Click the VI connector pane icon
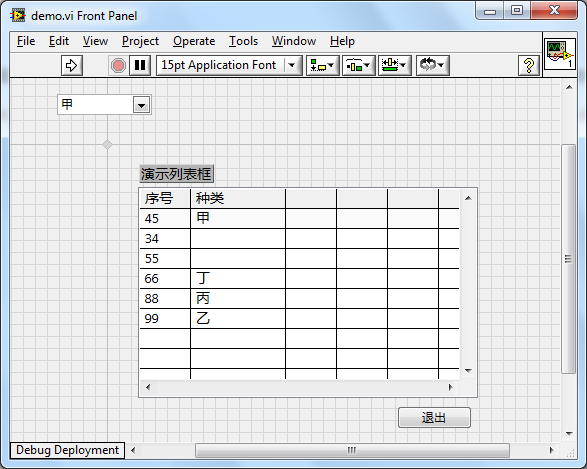This screenshot has height=469, width=587. (x=560, y=54)
